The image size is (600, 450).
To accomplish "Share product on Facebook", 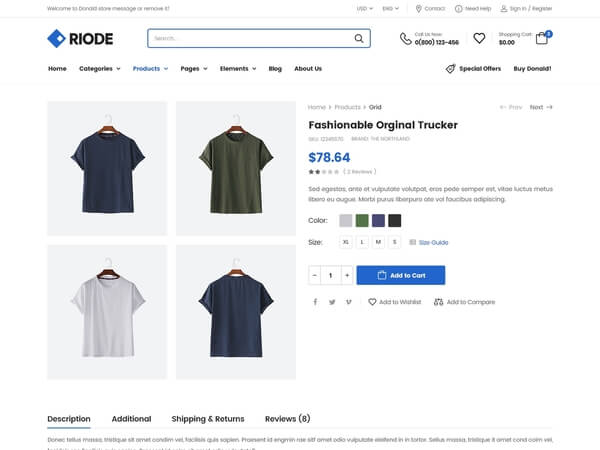I will coord(315,302).
